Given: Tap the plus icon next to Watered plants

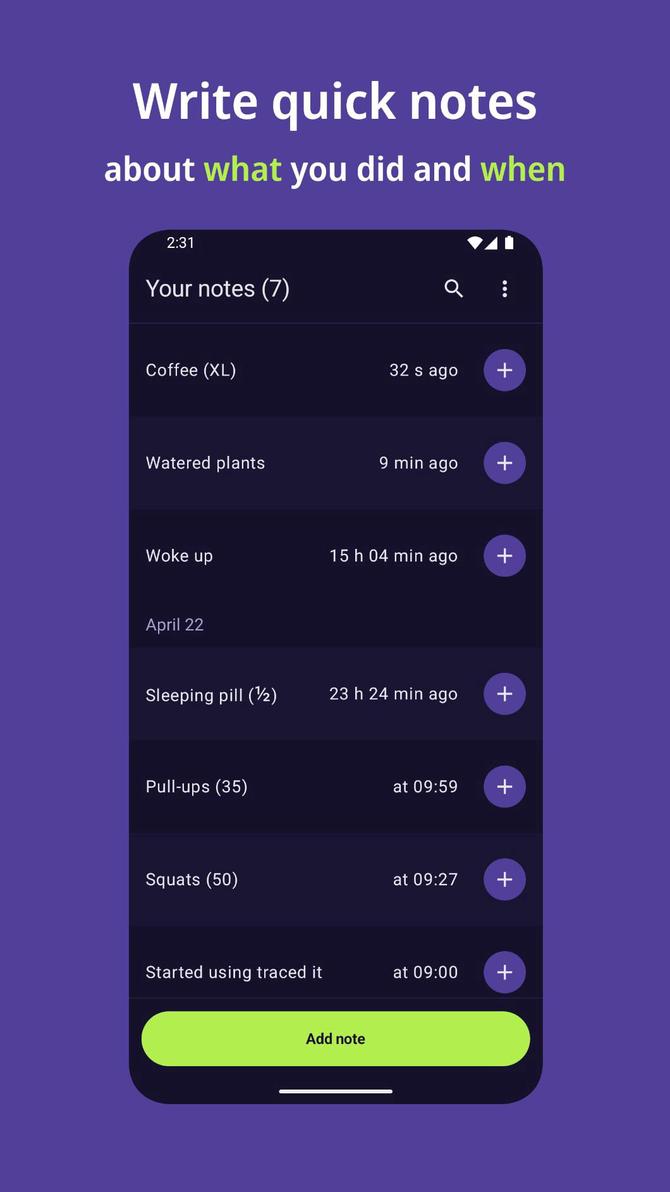Looking at the screenshot, I should pyautogui.click(x=504, y=462).
